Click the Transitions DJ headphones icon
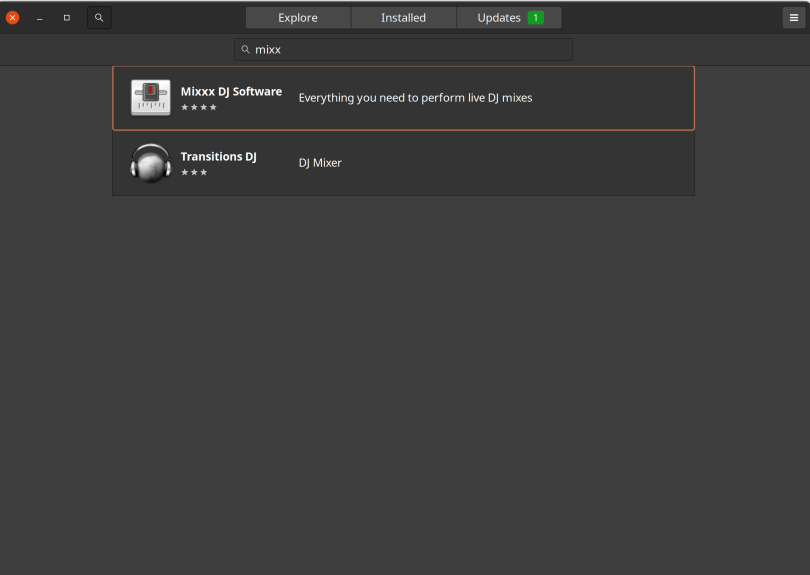Image resolution: width=810 pixels, height=575 pixels. pos(150,163)
